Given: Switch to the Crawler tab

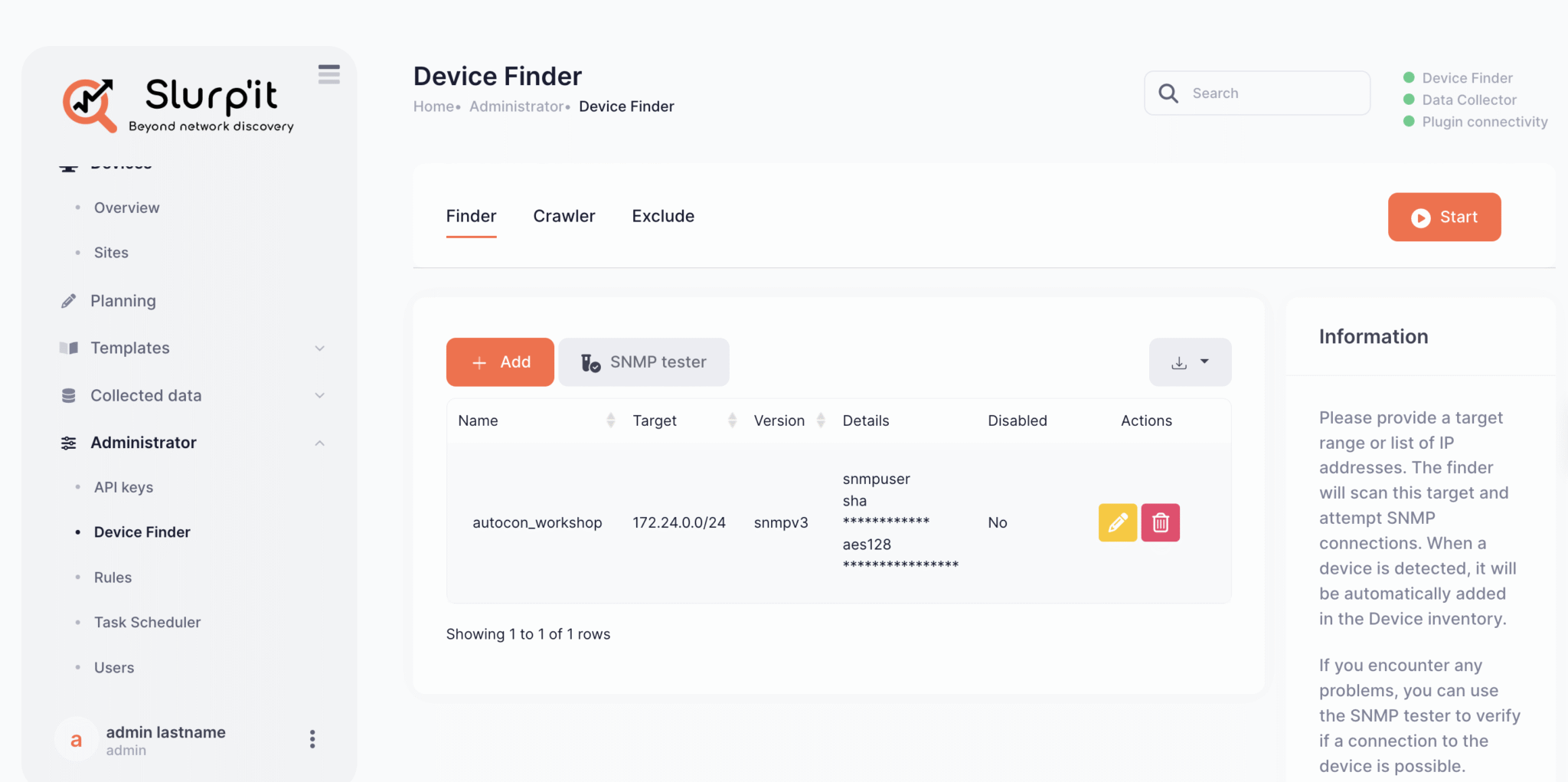Looking at the screenshot, I should 564,216.
